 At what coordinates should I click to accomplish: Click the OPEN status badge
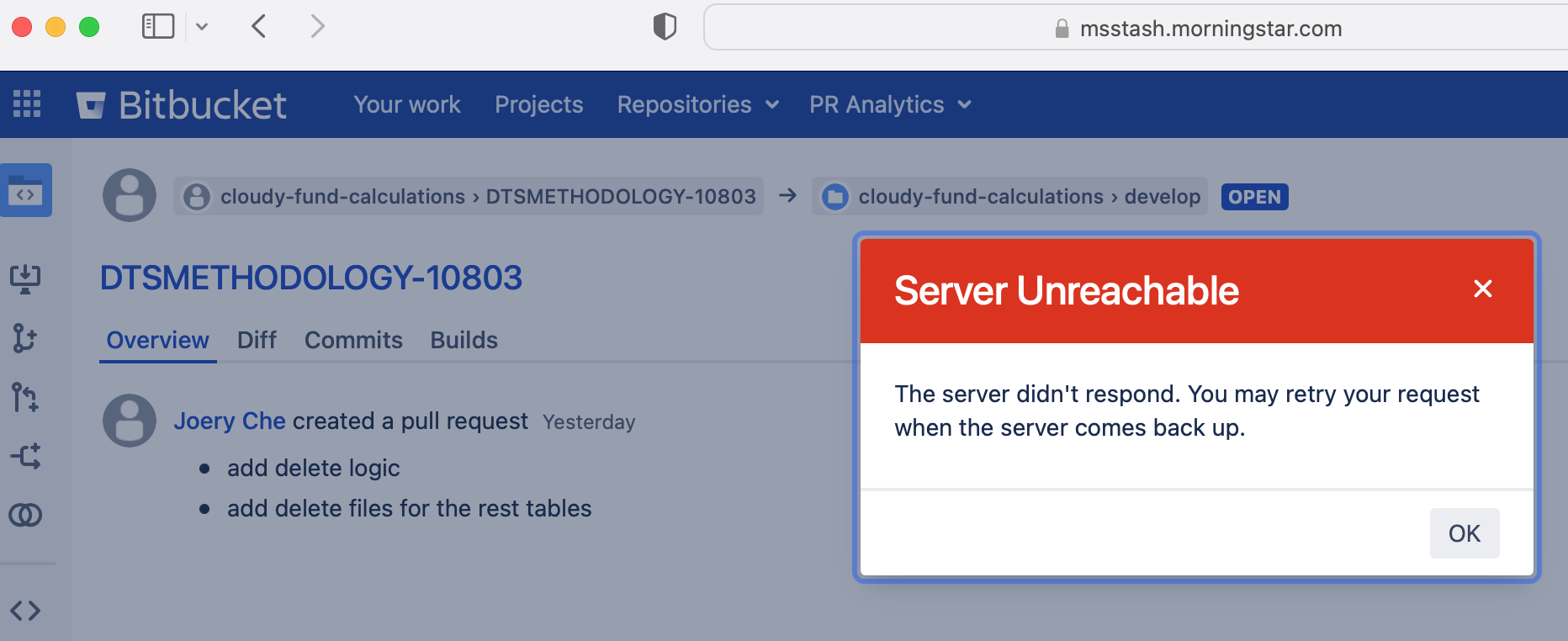pos(1254,197)
